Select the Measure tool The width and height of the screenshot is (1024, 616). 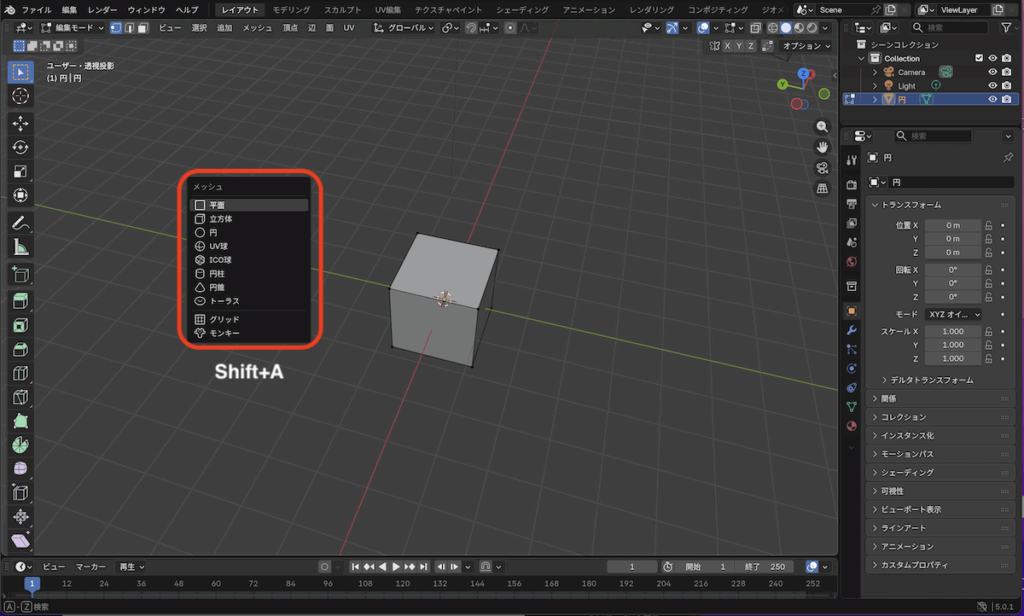pos(20,247)
